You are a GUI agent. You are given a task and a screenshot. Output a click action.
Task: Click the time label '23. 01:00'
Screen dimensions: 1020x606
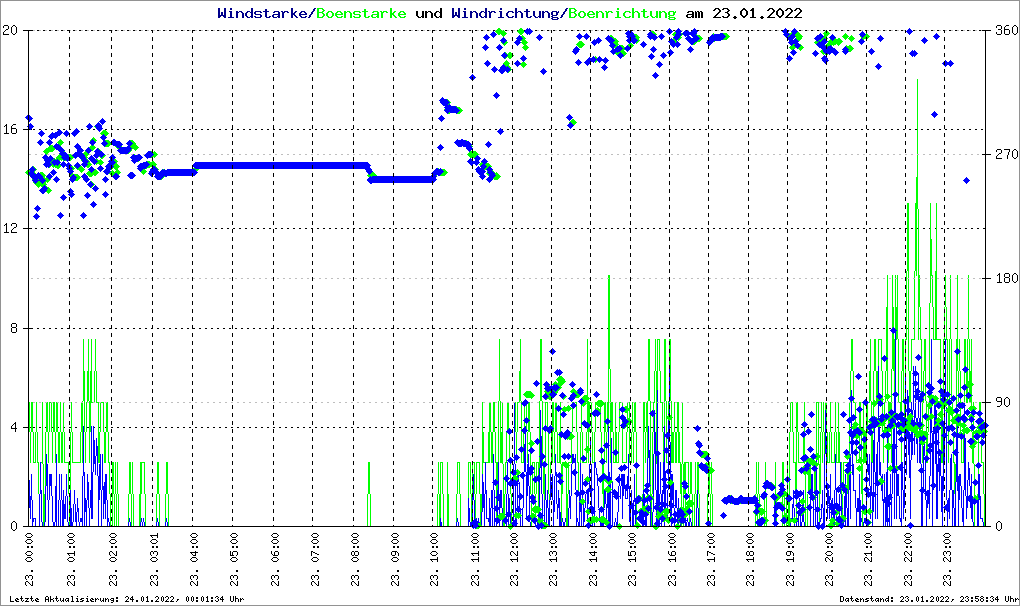point(71,559)
